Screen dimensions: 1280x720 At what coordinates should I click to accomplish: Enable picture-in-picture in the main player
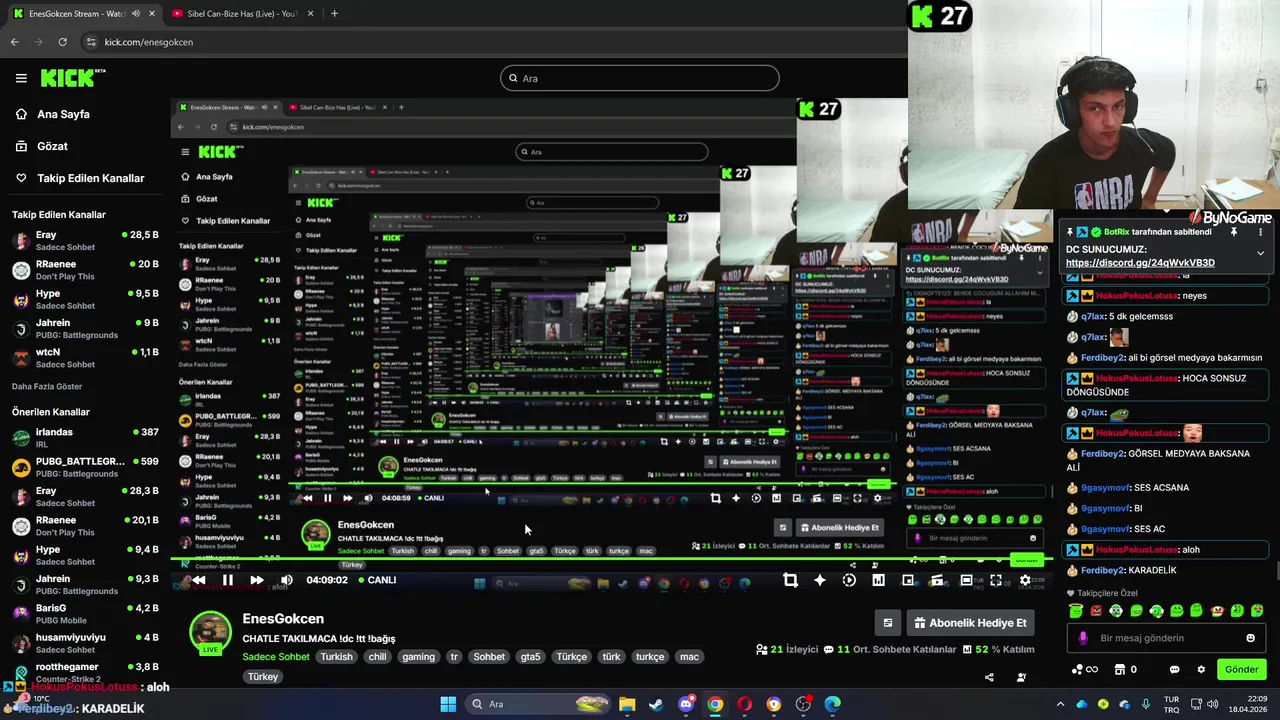(x=908, y=580)
